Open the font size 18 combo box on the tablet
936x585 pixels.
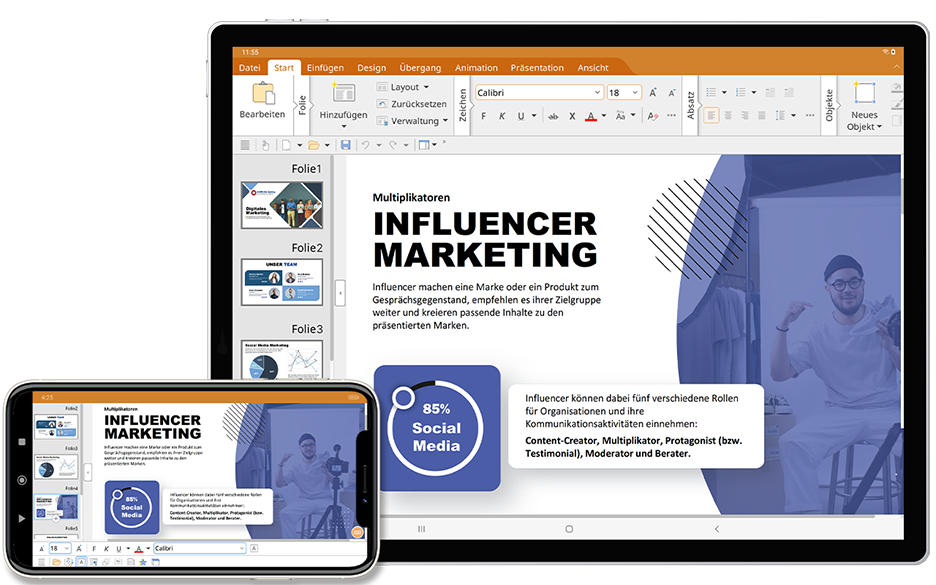(x=624, y=93)
